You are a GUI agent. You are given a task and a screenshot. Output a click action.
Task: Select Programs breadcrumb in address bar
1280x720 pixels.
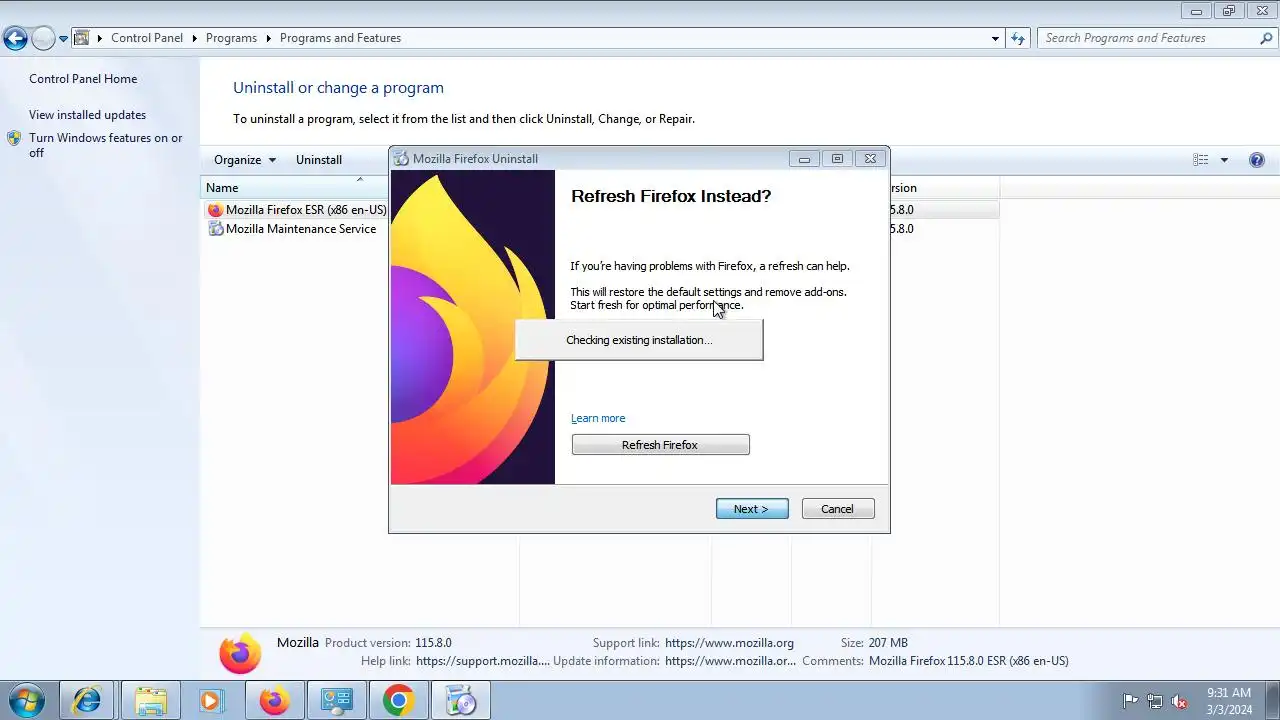[231, 38]
